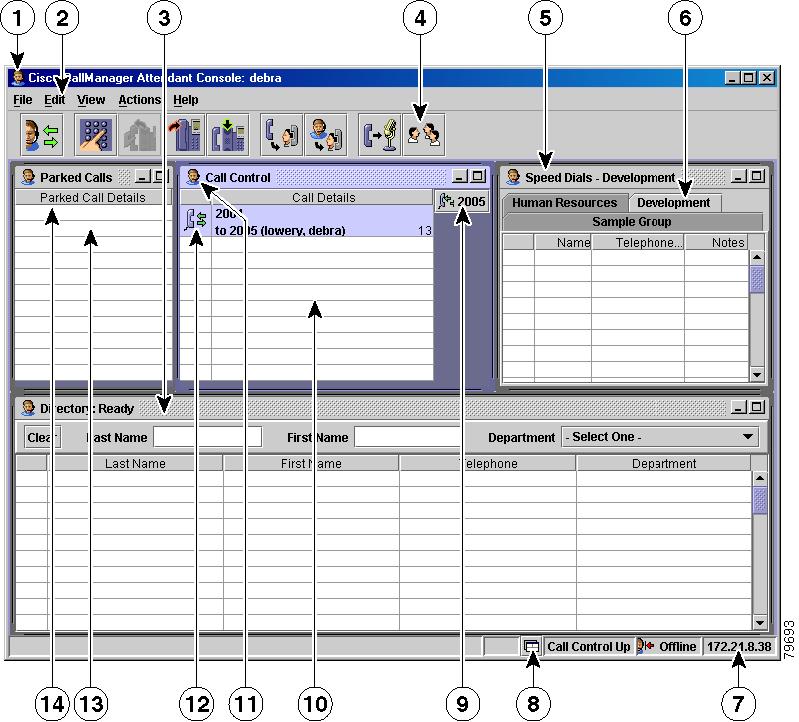This screenshot has width=799, height=722.
Task: Click the Directory scrollbar up arrow
Action: click(x=760, y=478)
